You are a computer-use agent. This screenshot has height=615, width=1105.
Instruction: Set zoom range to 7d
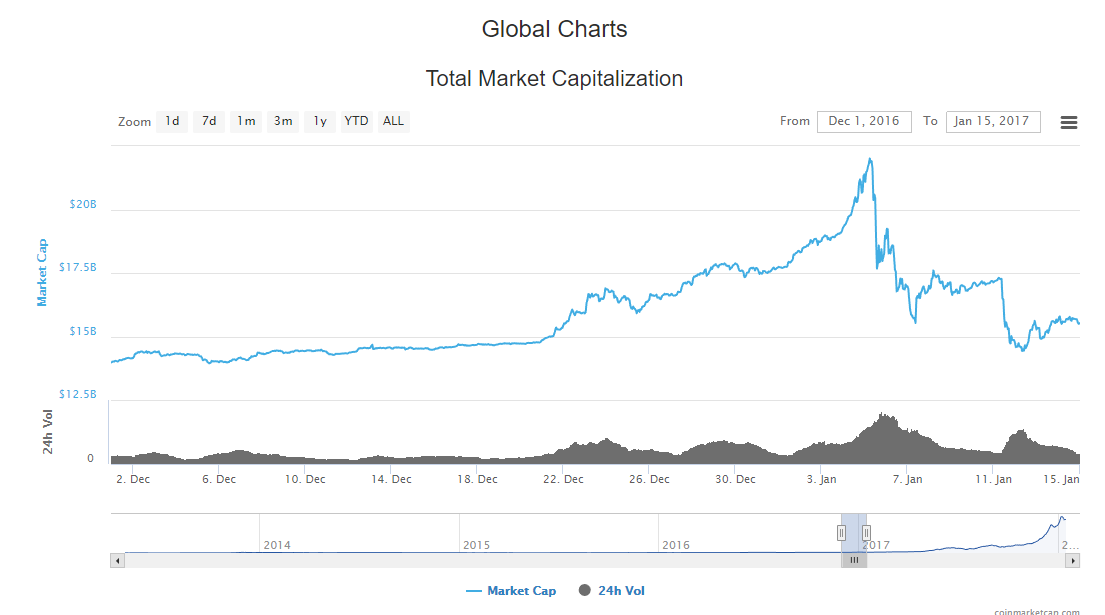208,121
